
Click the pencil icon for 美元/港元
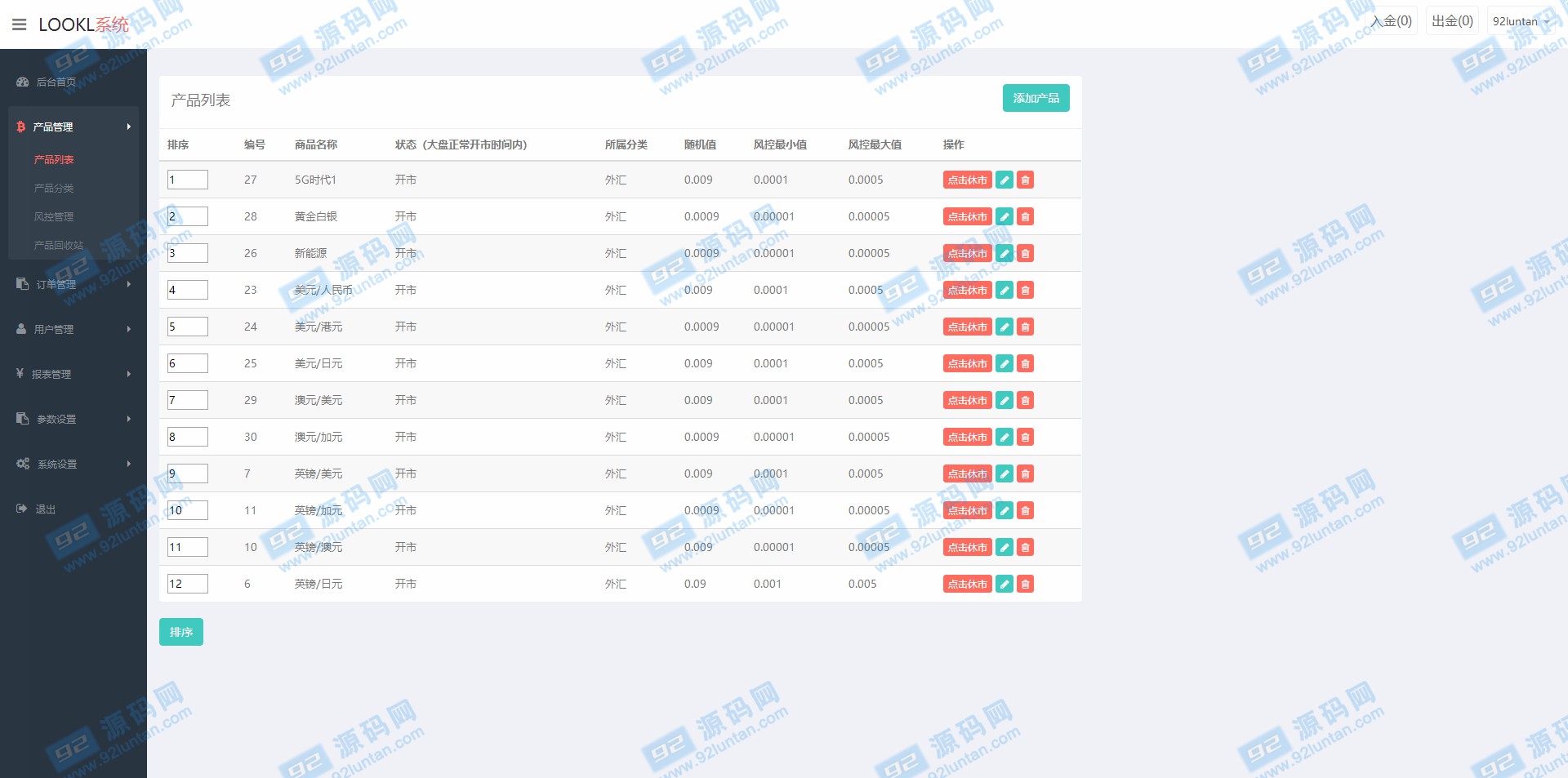(x=1004, y=327)
